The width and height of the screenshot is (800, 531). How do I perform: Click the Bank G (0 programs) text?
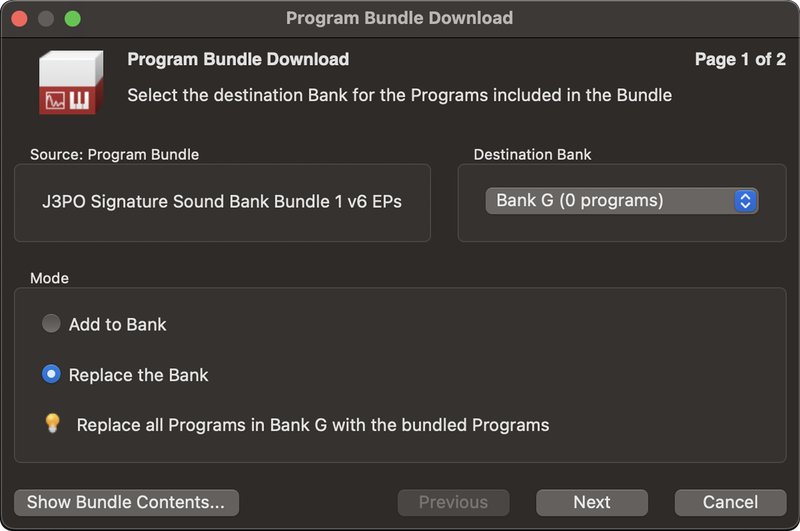click(580, 200)
